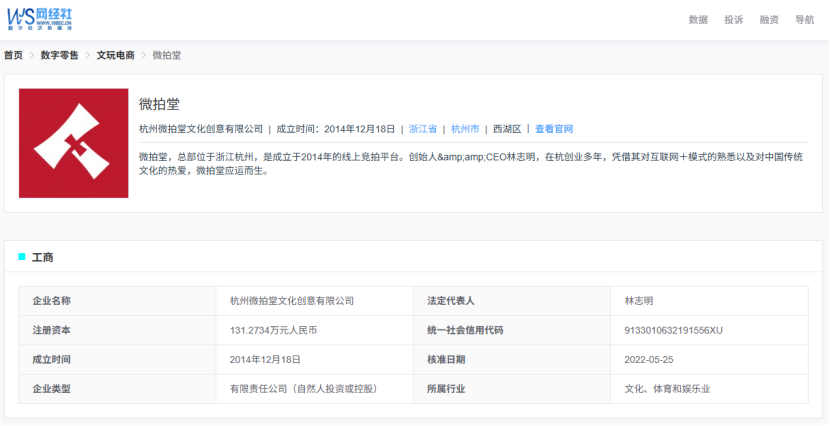Go to 首页 in breadcrumb
This screenshot has width=830, height=426.
13,55
